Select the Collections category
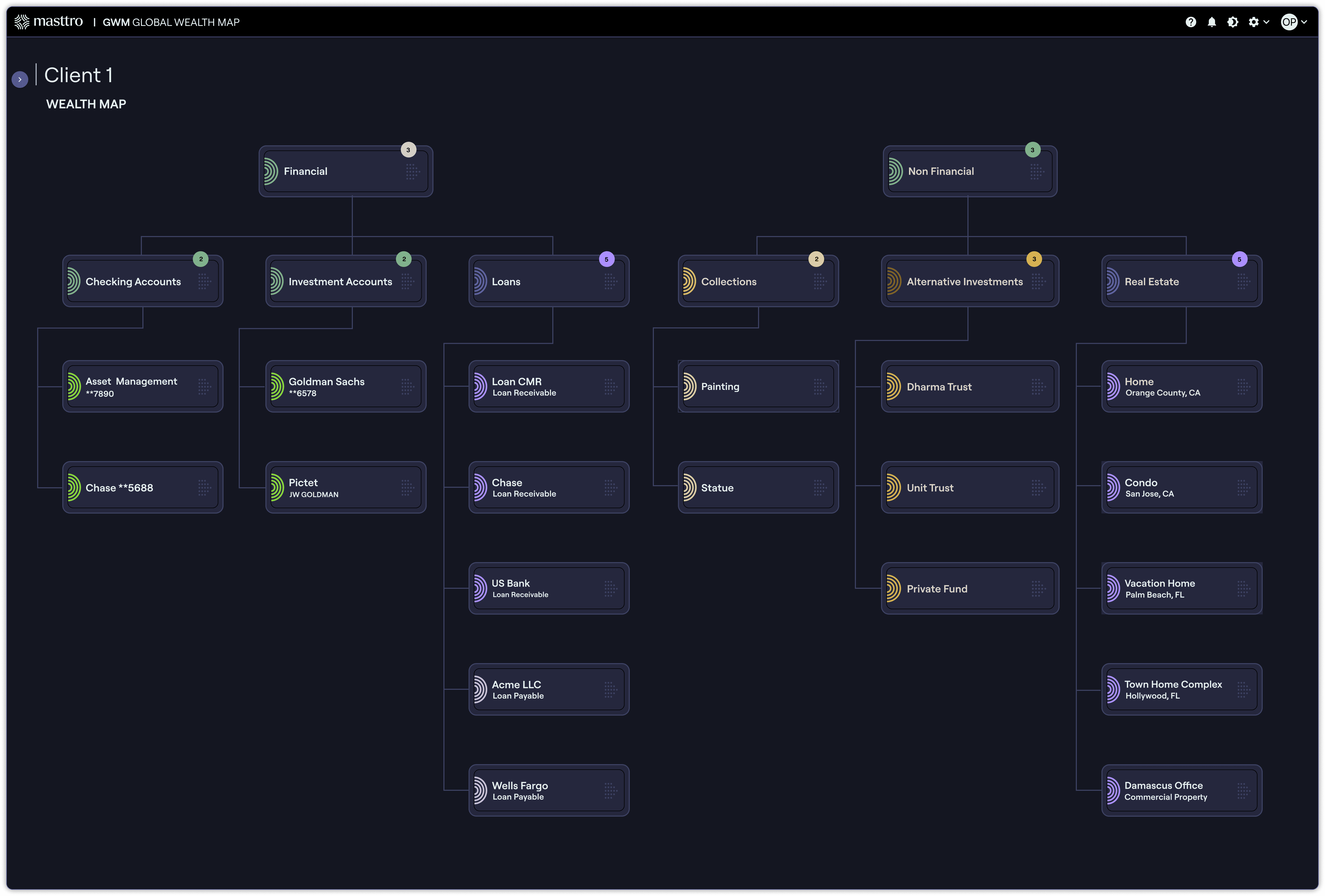 (758, 281)
